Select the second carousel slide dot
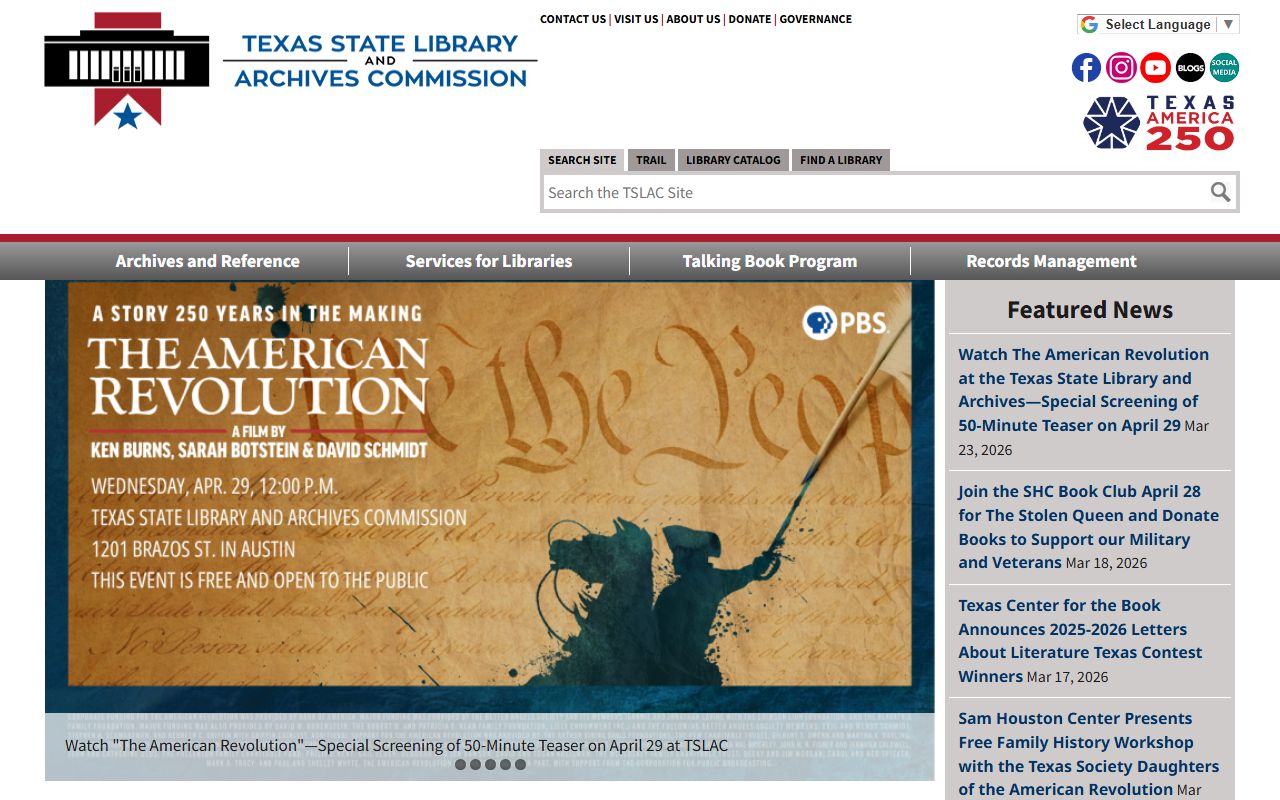 pyautogui.click(x=475, y=764)
